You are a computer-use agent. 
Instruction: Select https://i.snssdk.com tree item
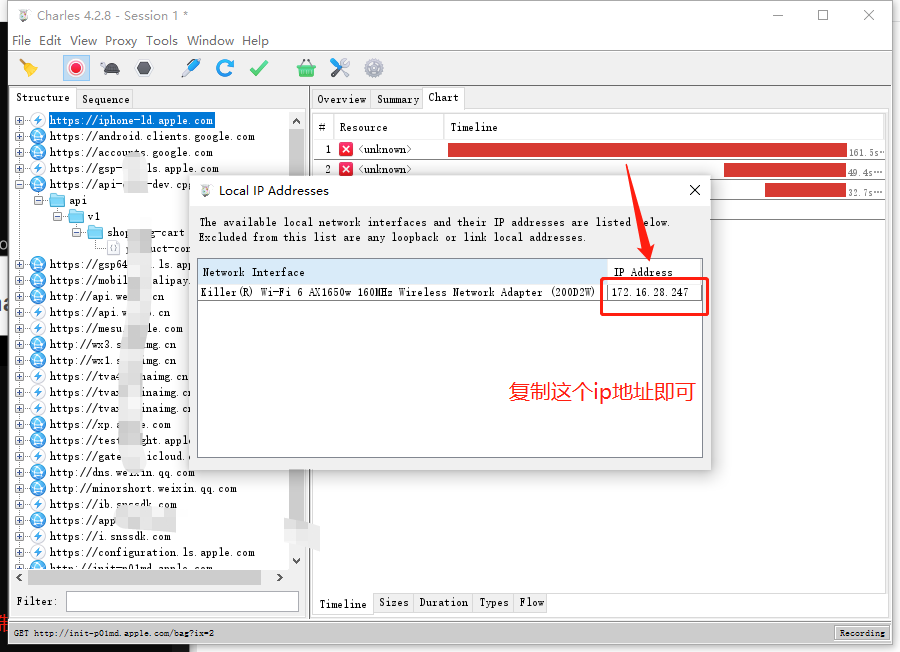tap(110, 537)
